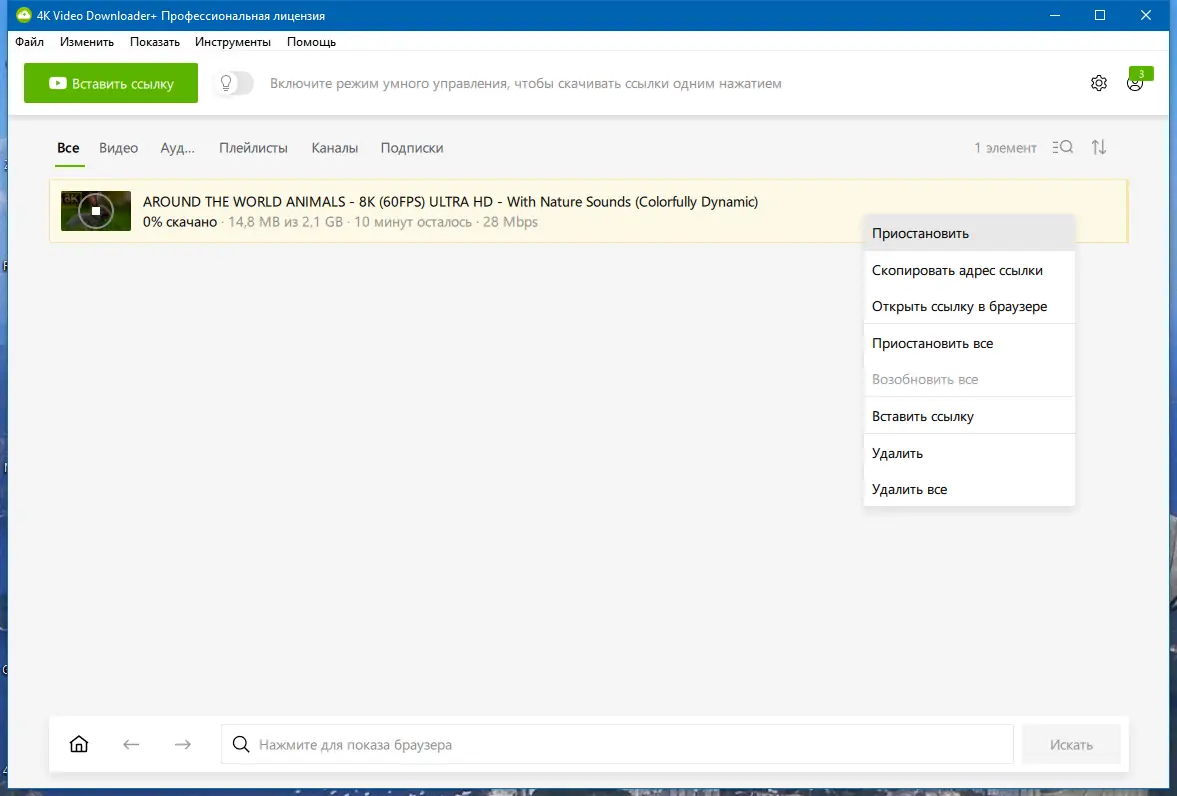Viewport: 1177px width, 796px height.
Task: Choose Приостановить in context menu
Action: 969,234
